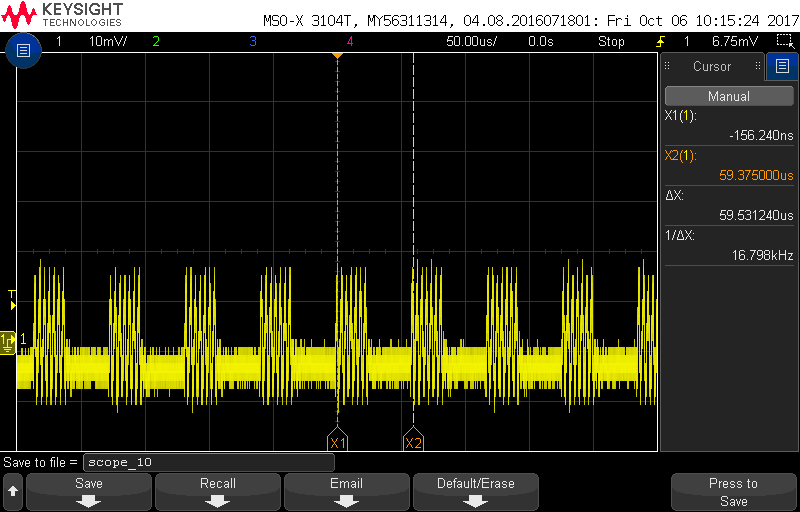Click the 50.00us/ timebase readout
The height and width of the screenshot is (512, 800).
click(x=471, y=42)
